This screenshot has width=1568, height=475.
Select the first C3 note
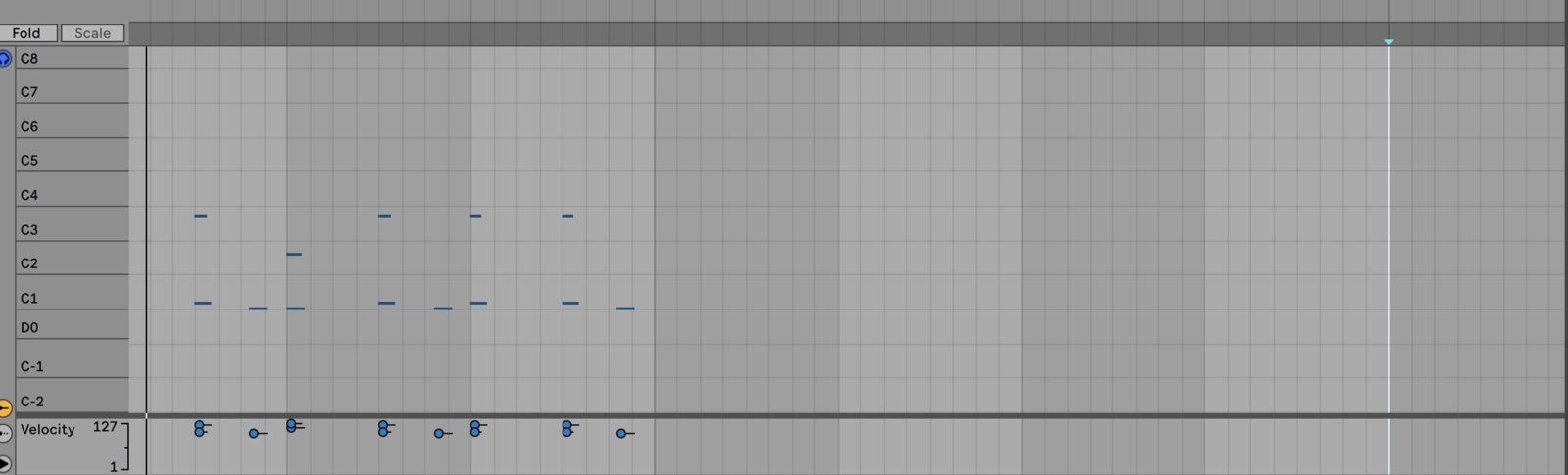201,215
